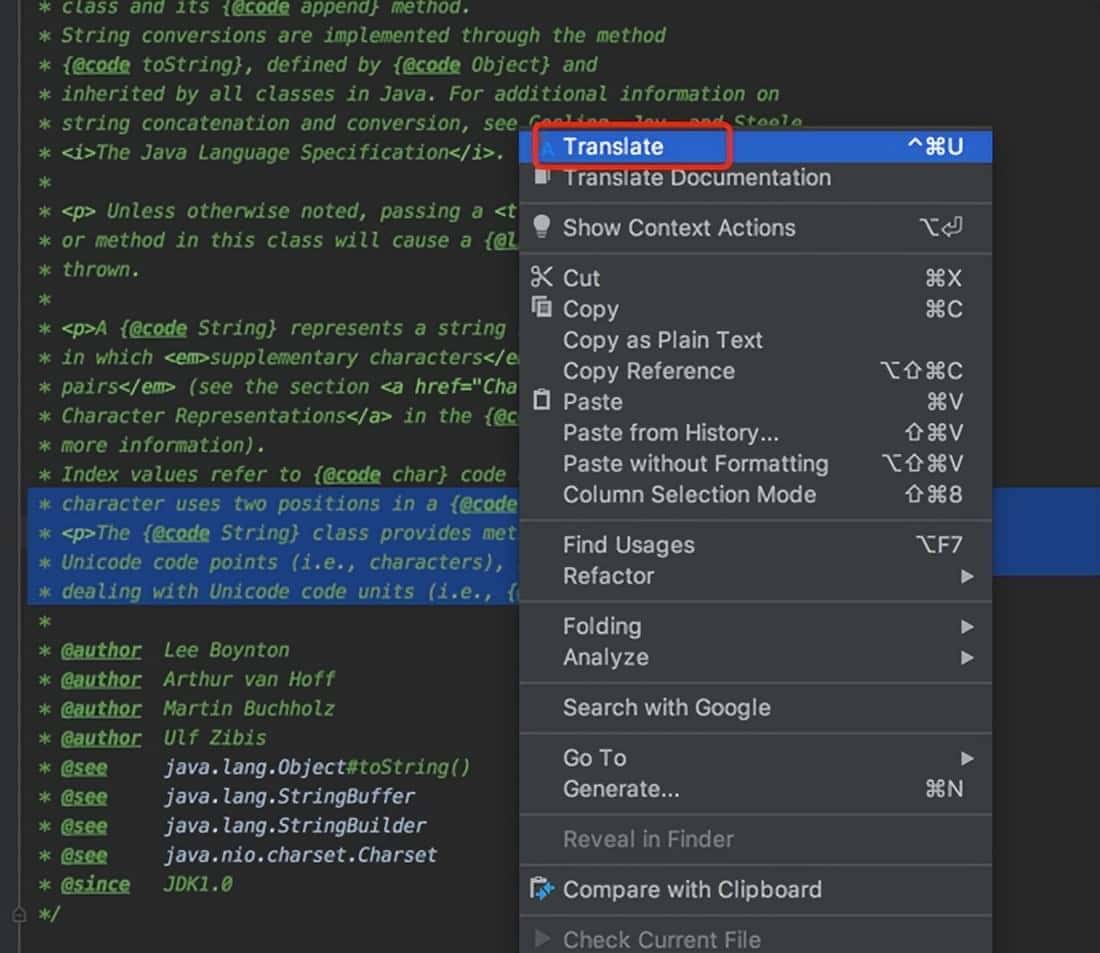Select Copy as Plain Text
The image size is (1100, 953).
[x=662, y=340]
